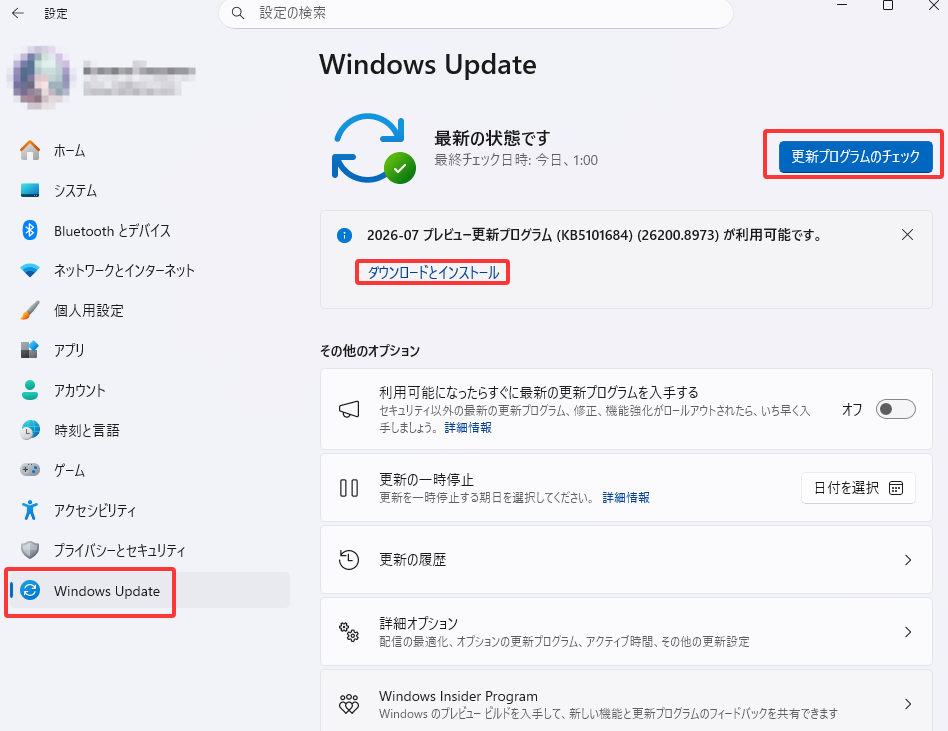Open ネットワークとインターネット settings
This screenshot has height=731, width=948.
point(148,270)
